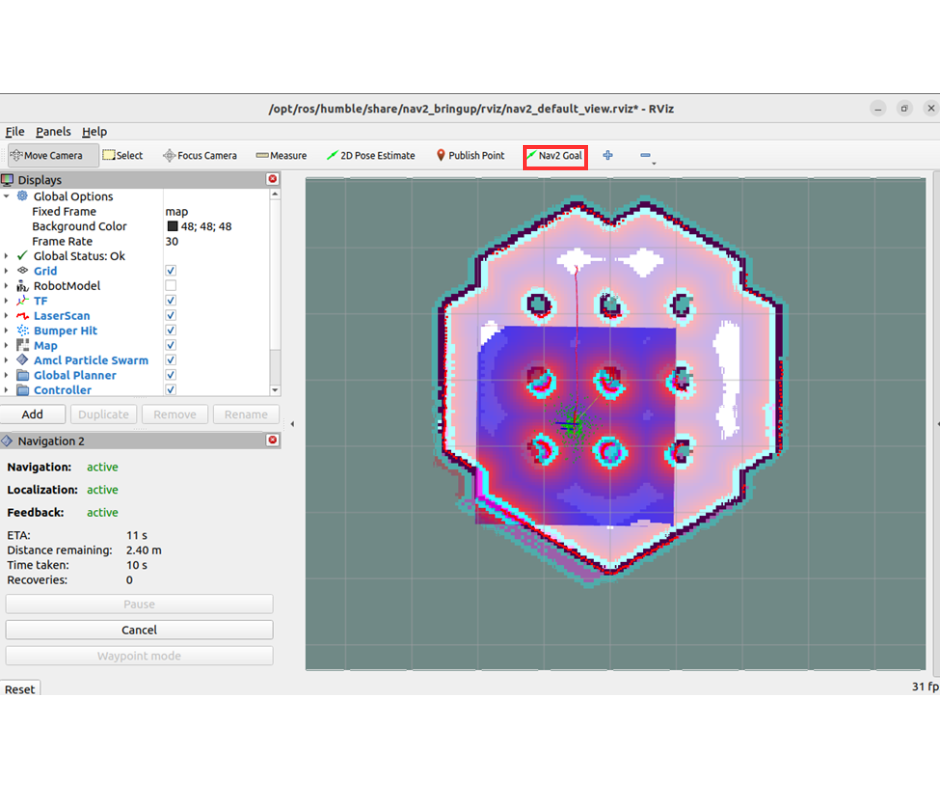Screen dimensions: 940x788
Task: Pick the Measure tool
Action: point(281,156)
